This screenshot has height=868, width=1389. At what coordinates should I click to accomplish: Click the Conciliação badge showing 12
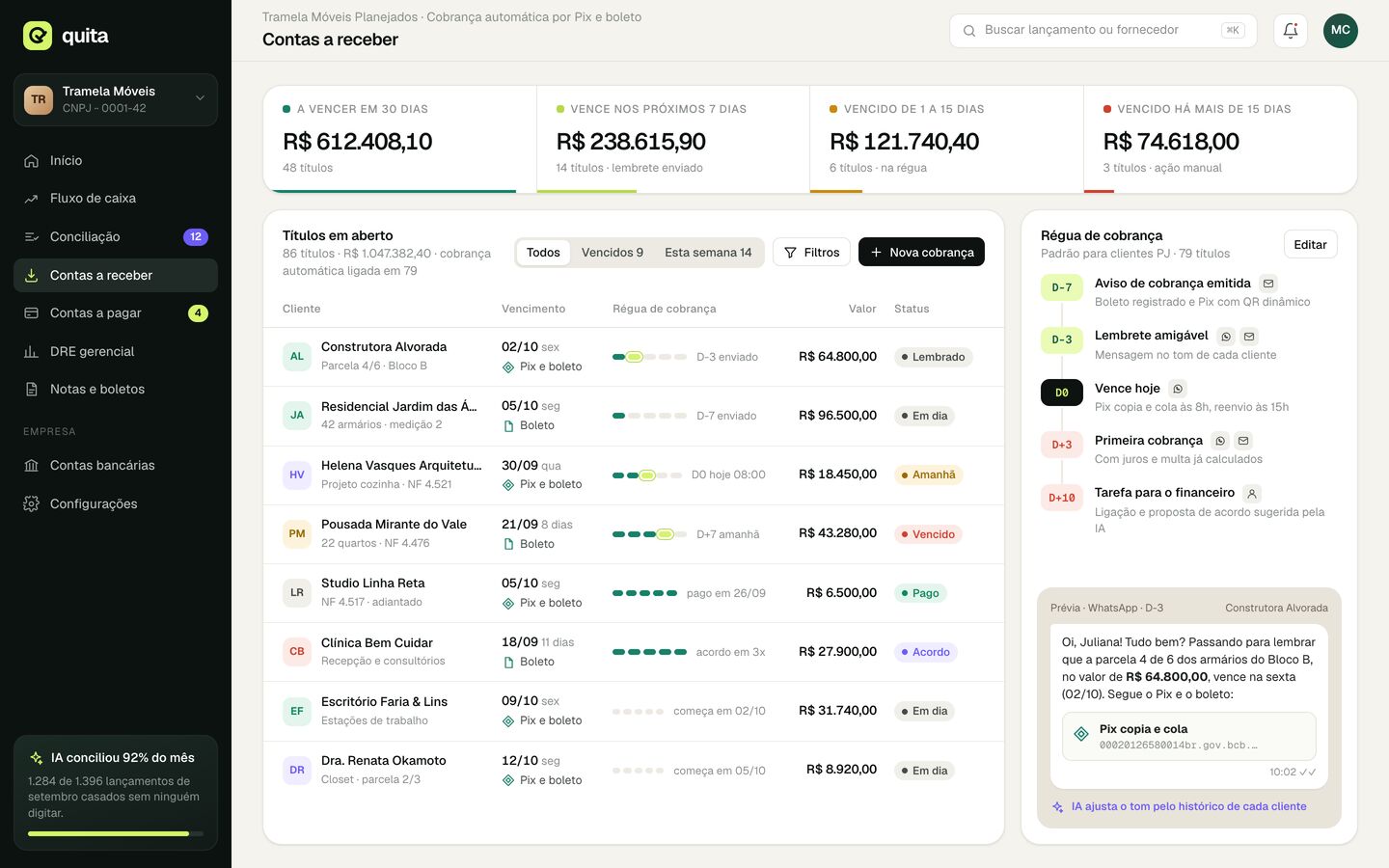pos(196,236)
